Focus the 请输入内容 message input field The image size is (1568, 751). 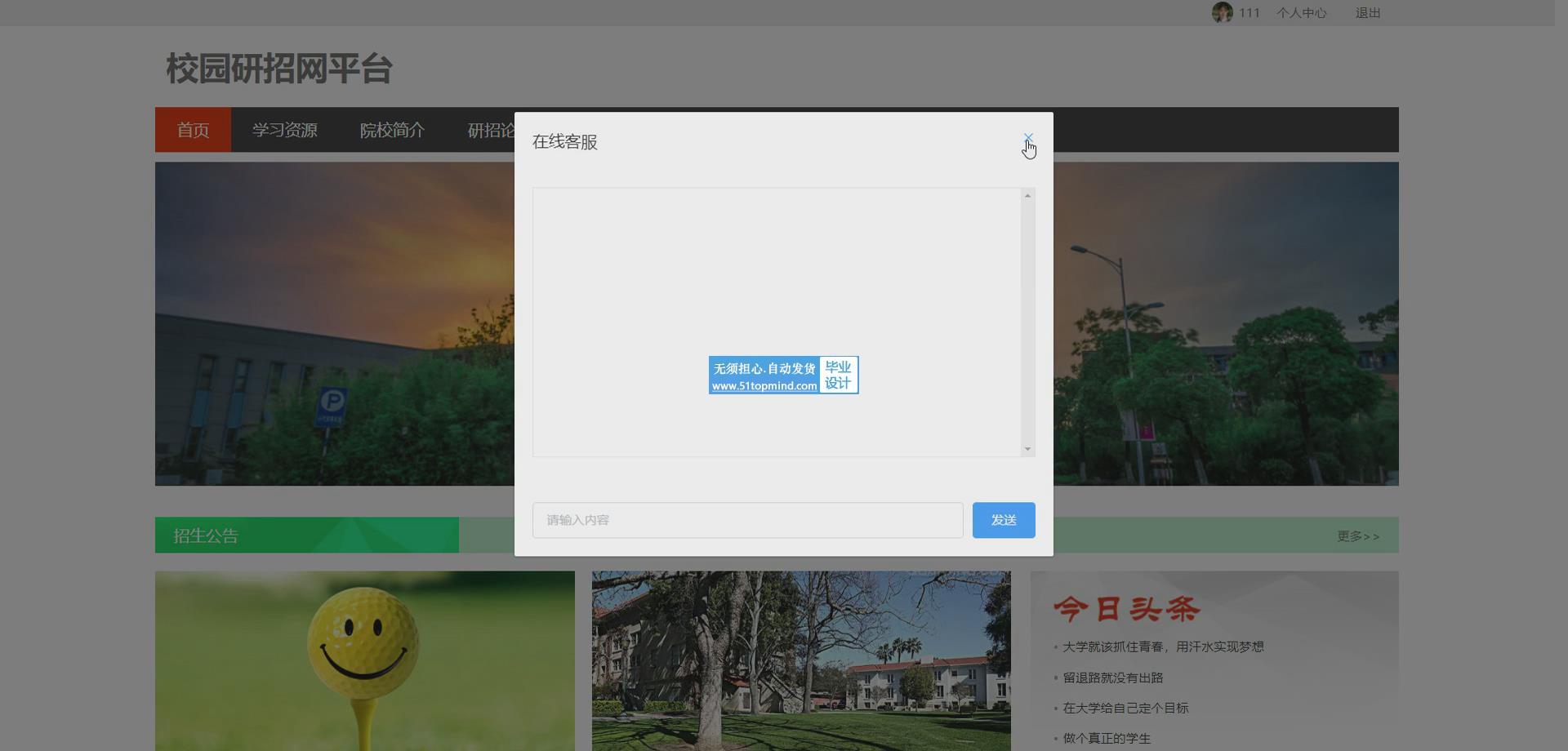click(747, 520)
